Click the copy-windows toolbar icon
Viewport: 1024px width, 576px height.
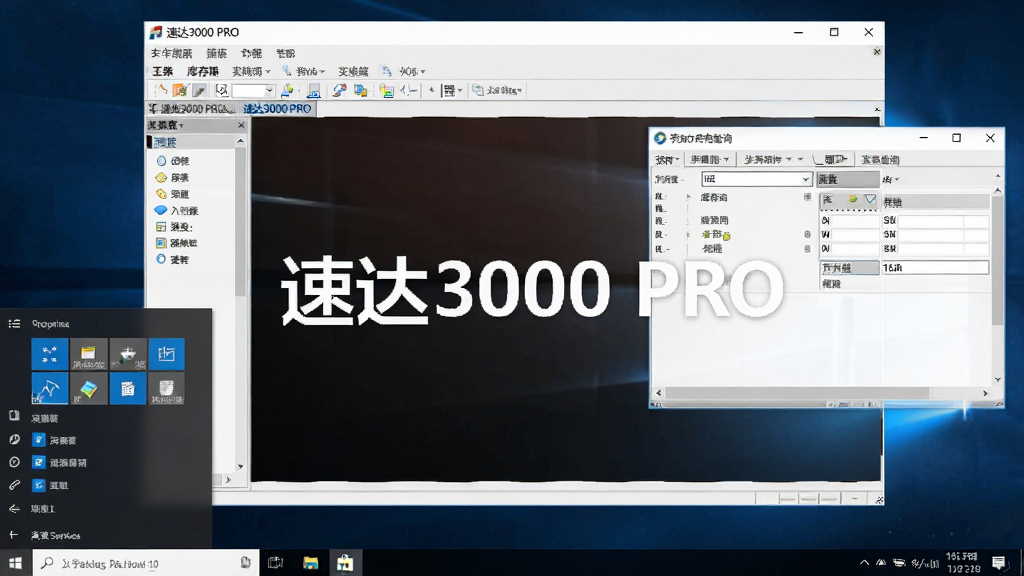pyautogui.click(x=360, y=90)
